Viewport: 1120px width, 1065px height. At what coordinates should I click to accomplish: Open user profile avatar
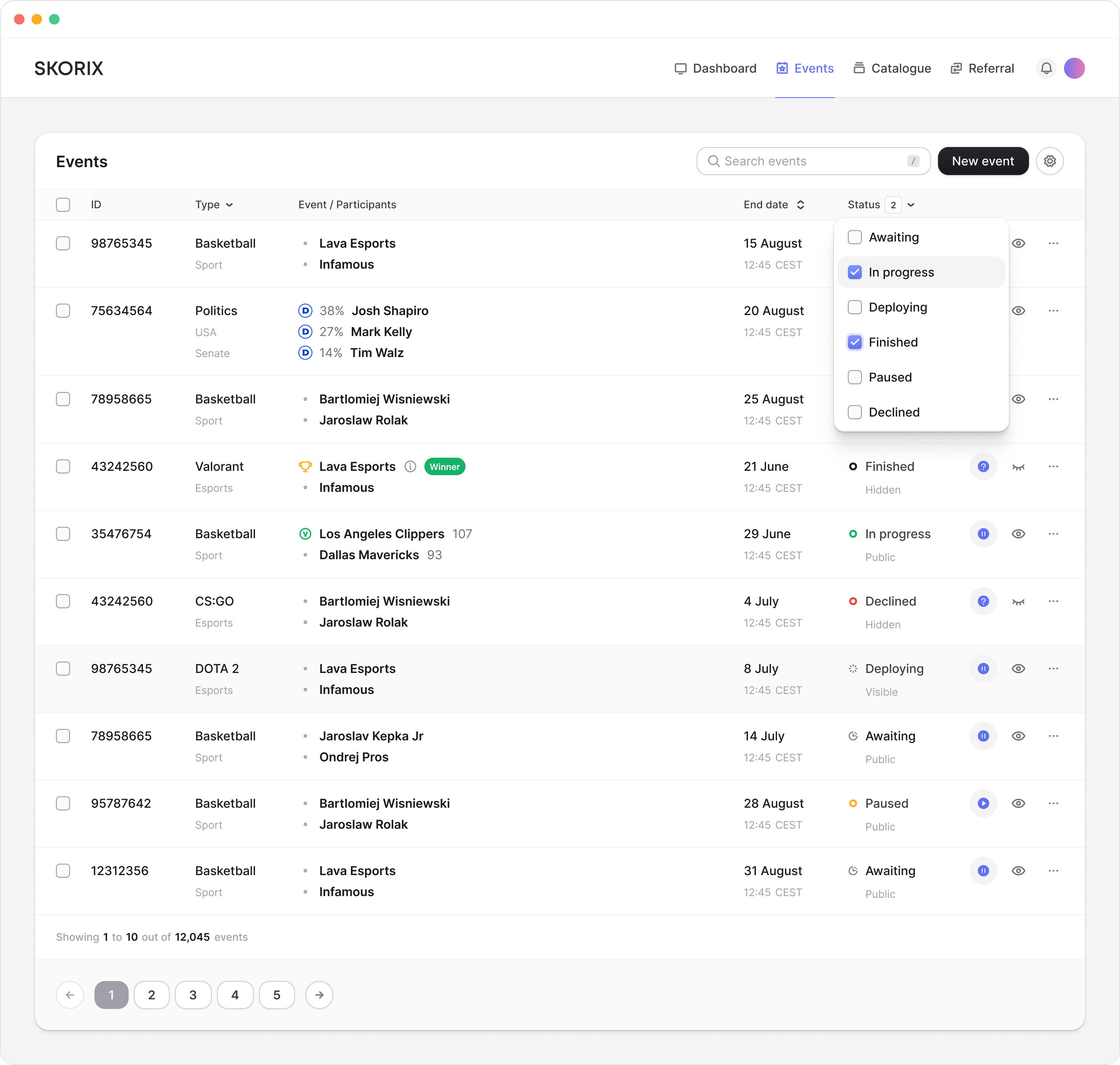click(x=1074, y=68)
